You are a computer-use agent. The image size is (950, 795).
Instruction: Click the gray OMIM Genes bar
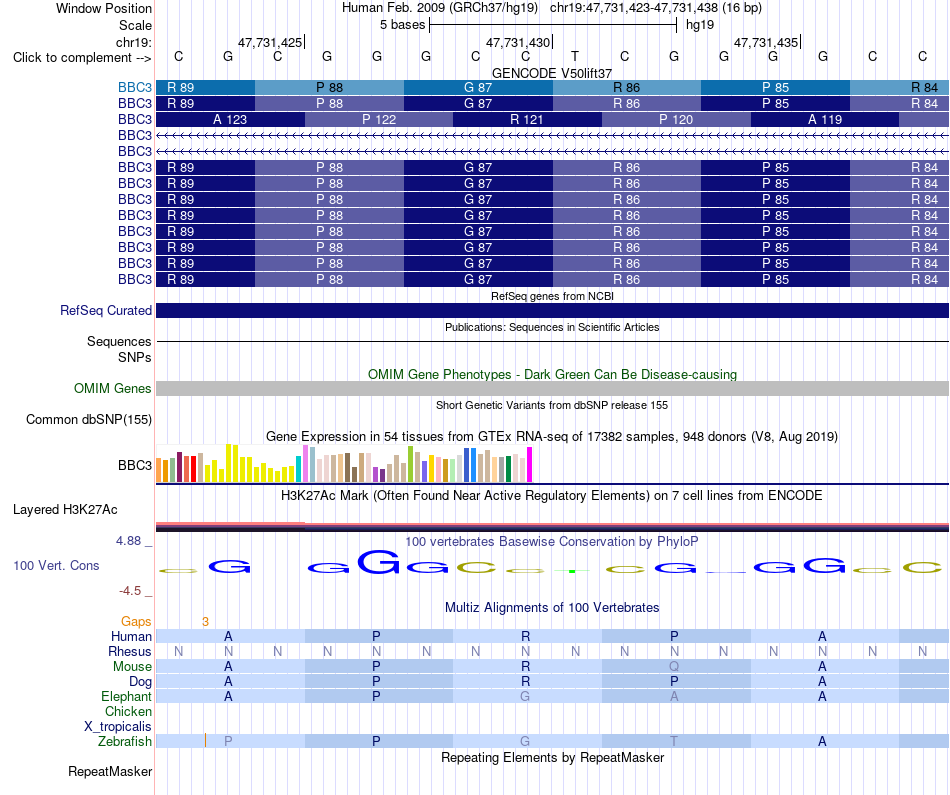552,388
